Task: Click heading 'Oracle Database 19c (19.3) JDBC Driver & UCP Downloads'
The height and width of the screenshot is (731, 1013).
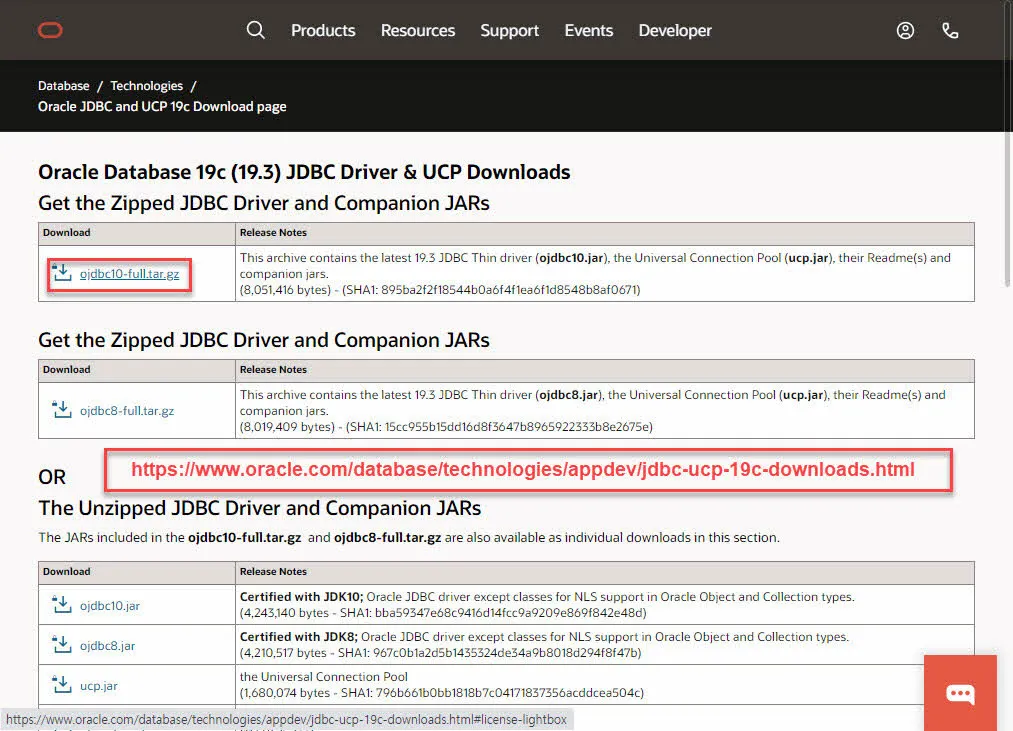Action: tap(304, 172)
